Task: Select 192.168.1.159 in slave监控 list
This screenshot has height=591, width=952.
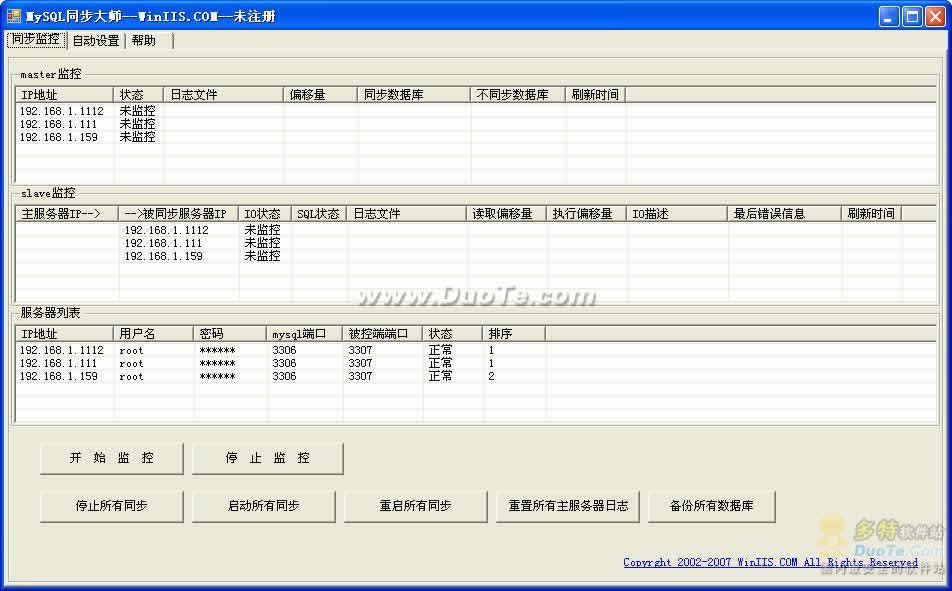Action: [x=163, y=256]
